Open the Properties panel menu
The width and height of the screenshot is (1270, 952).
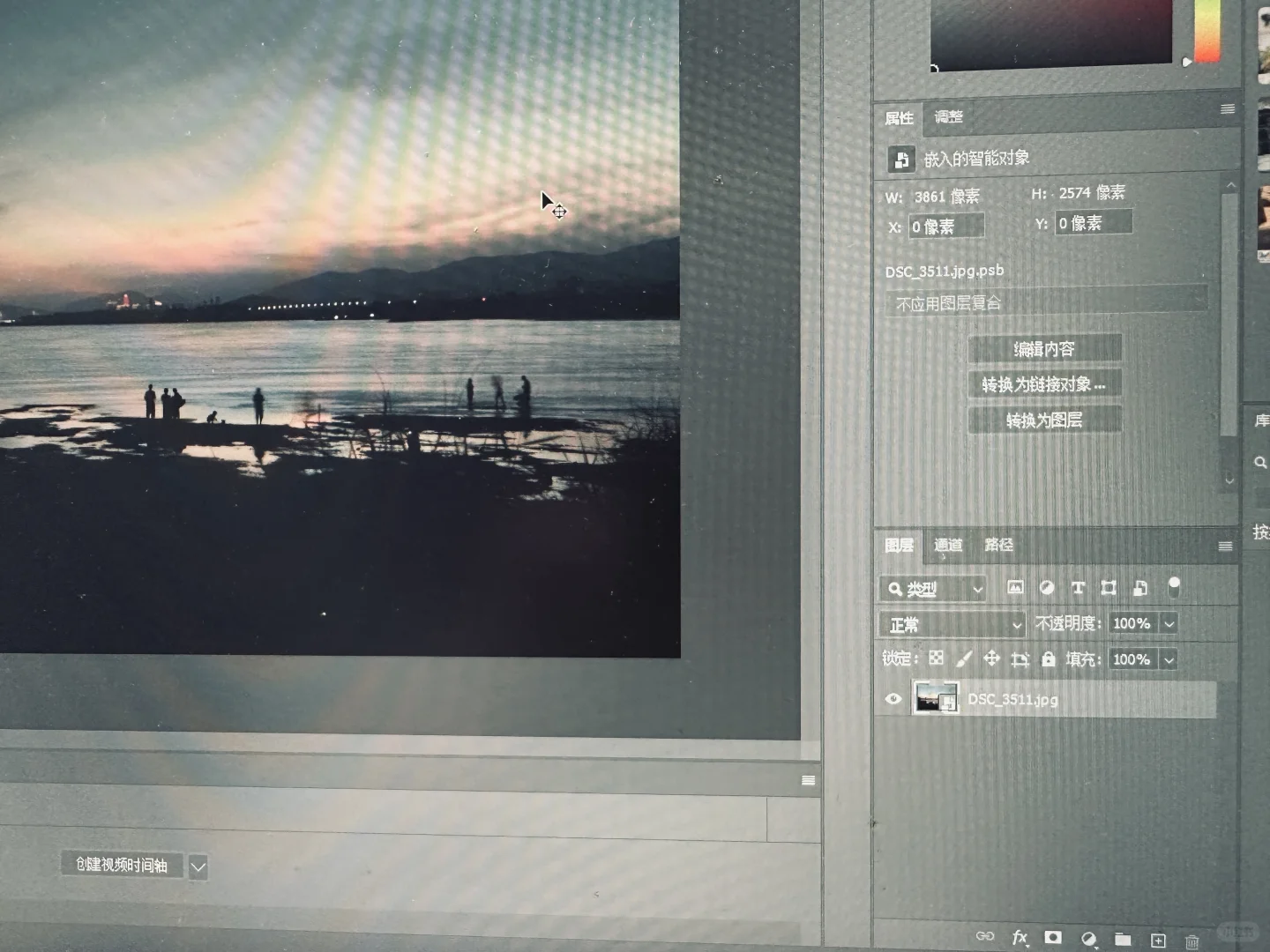[x=1227, y=109]
